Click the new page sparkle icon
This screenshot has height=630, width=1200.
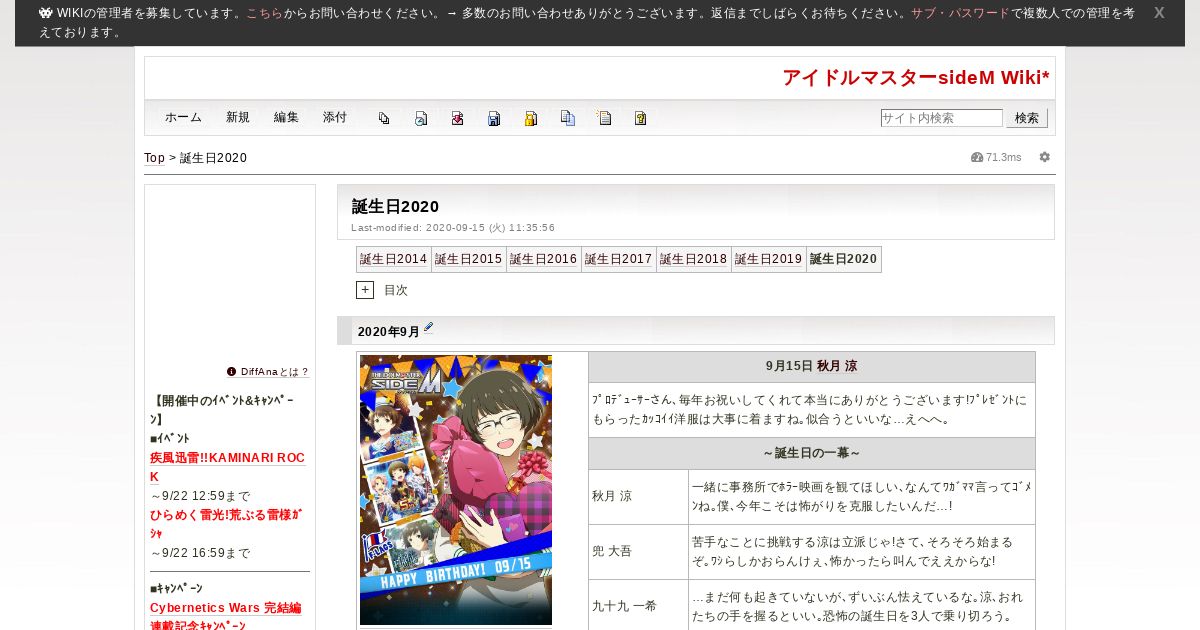[604, 118]
